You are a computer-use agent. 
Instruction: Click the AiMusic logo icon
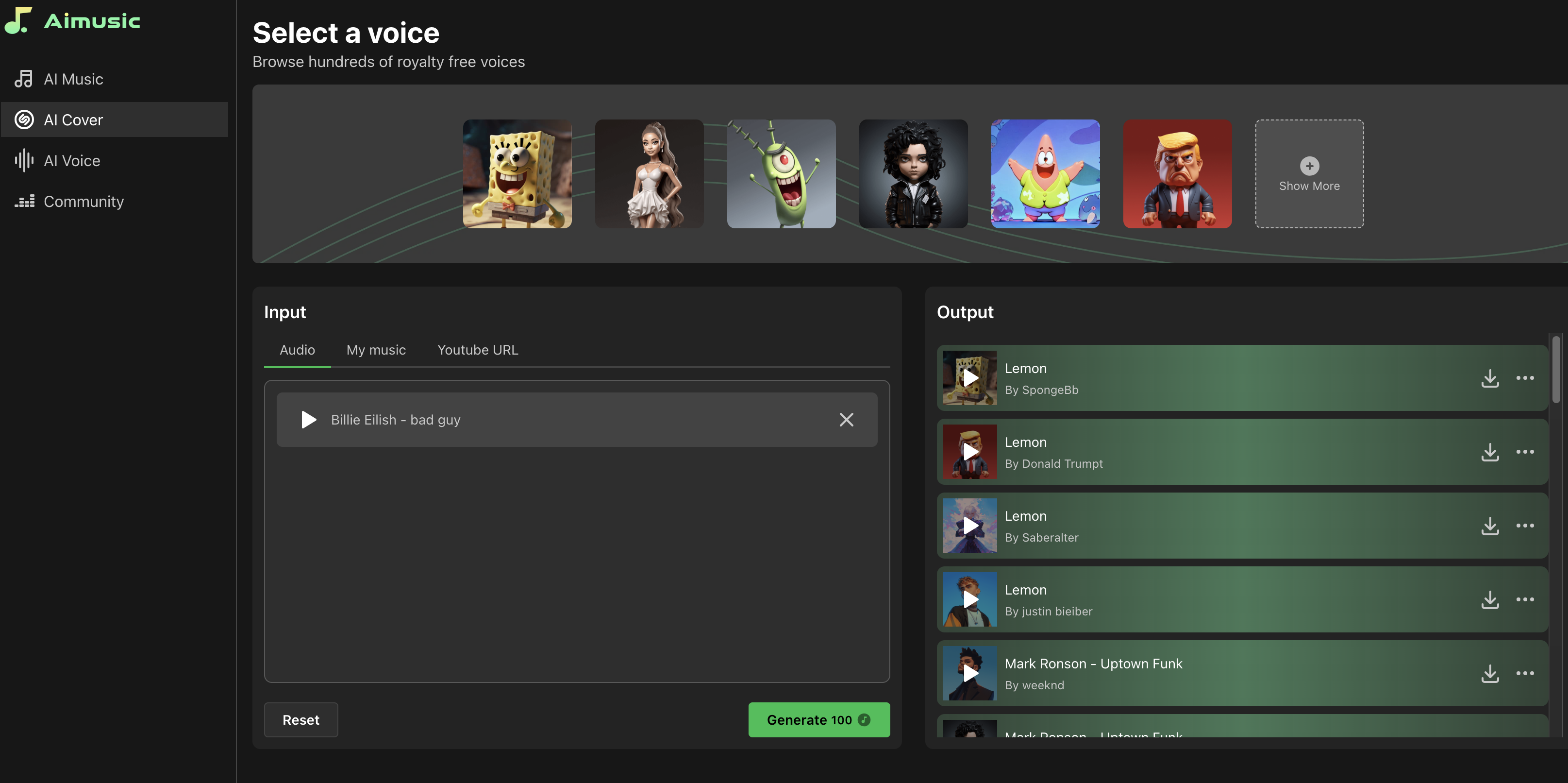tap(17, 19)
